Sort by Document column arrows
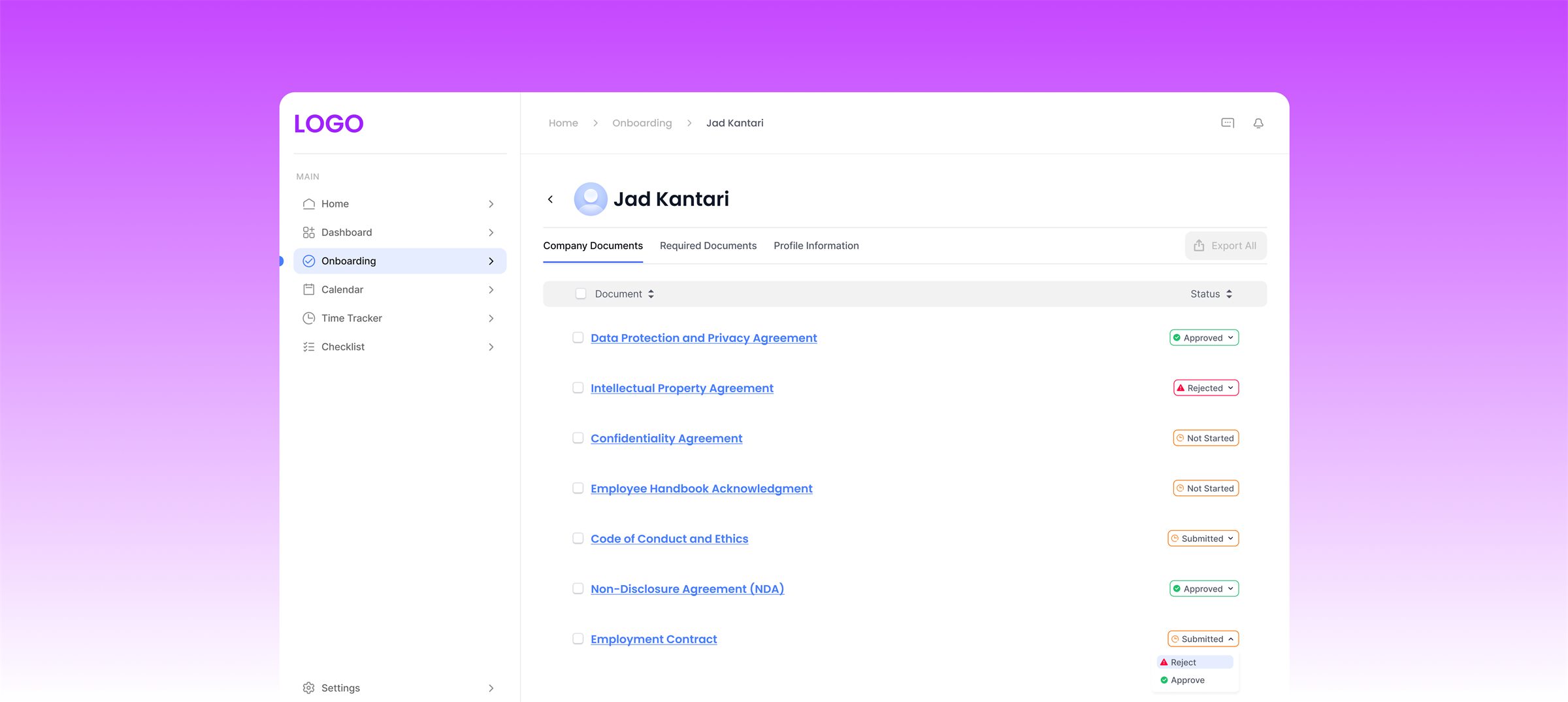 [651, 294]
